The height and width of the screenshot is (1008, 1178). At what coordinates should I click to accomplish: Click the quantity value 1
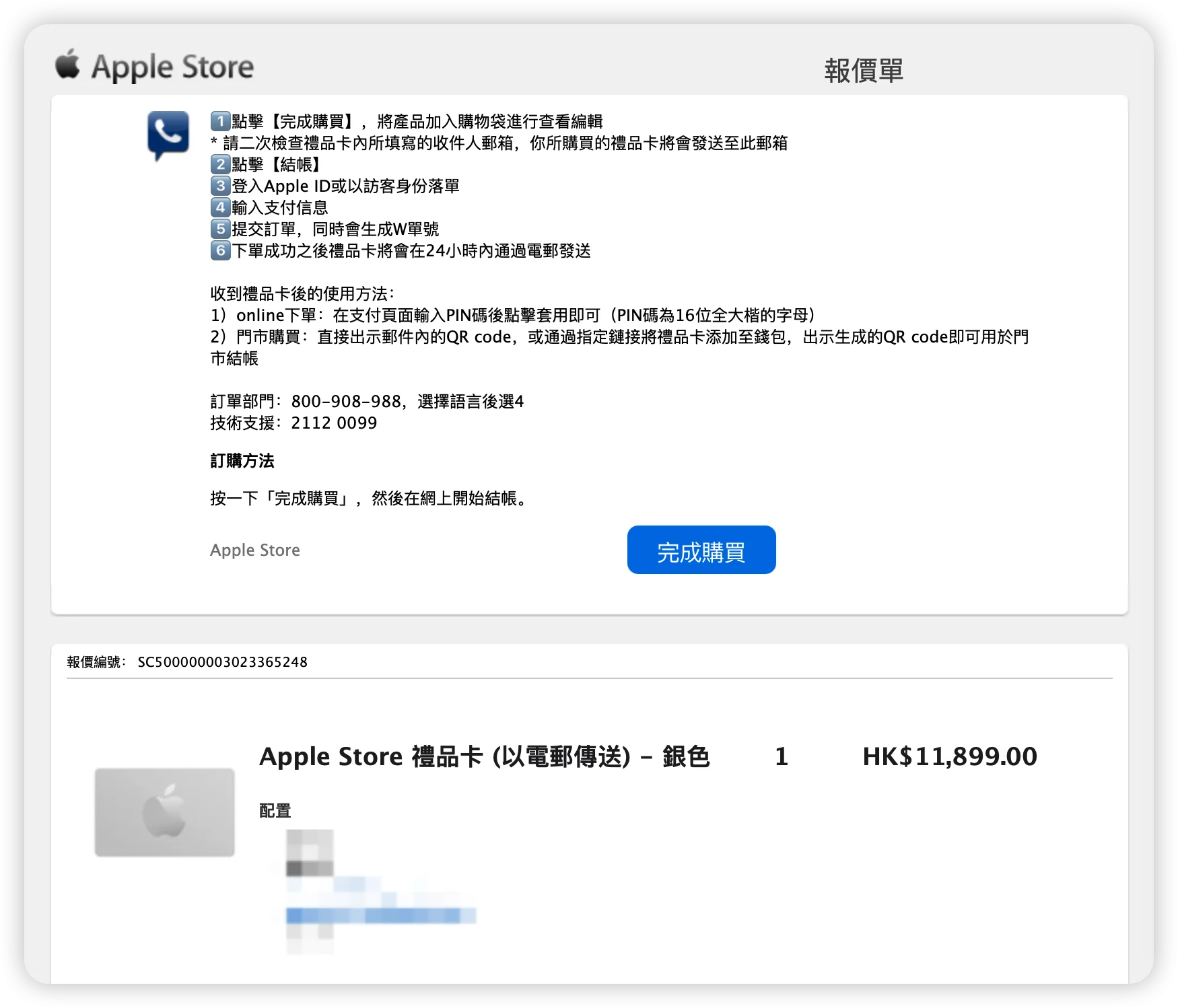click(x=782, y=756)
